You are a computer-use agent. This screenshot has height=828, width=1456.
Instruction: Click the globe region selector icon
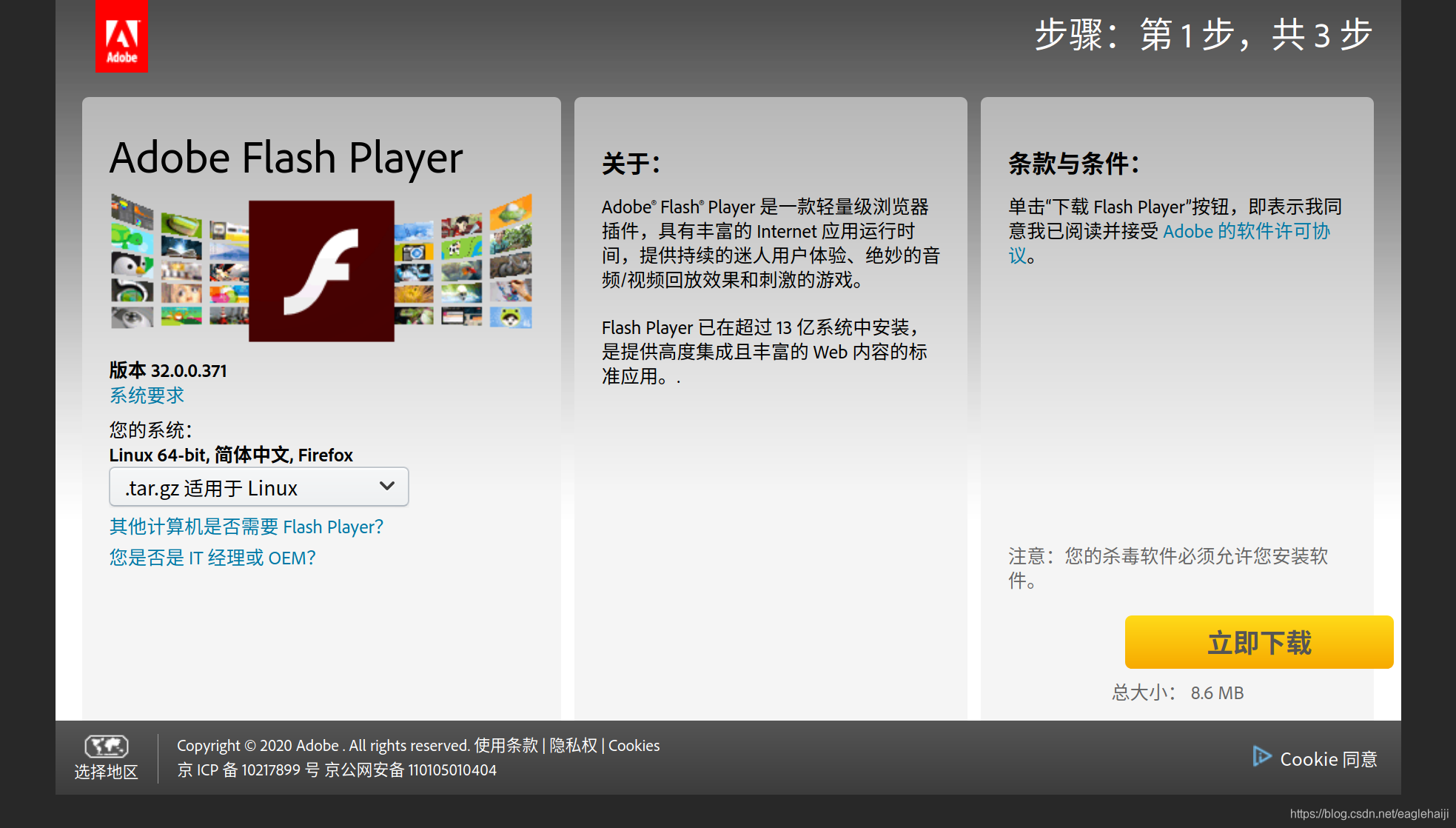(x=107, y=746)
